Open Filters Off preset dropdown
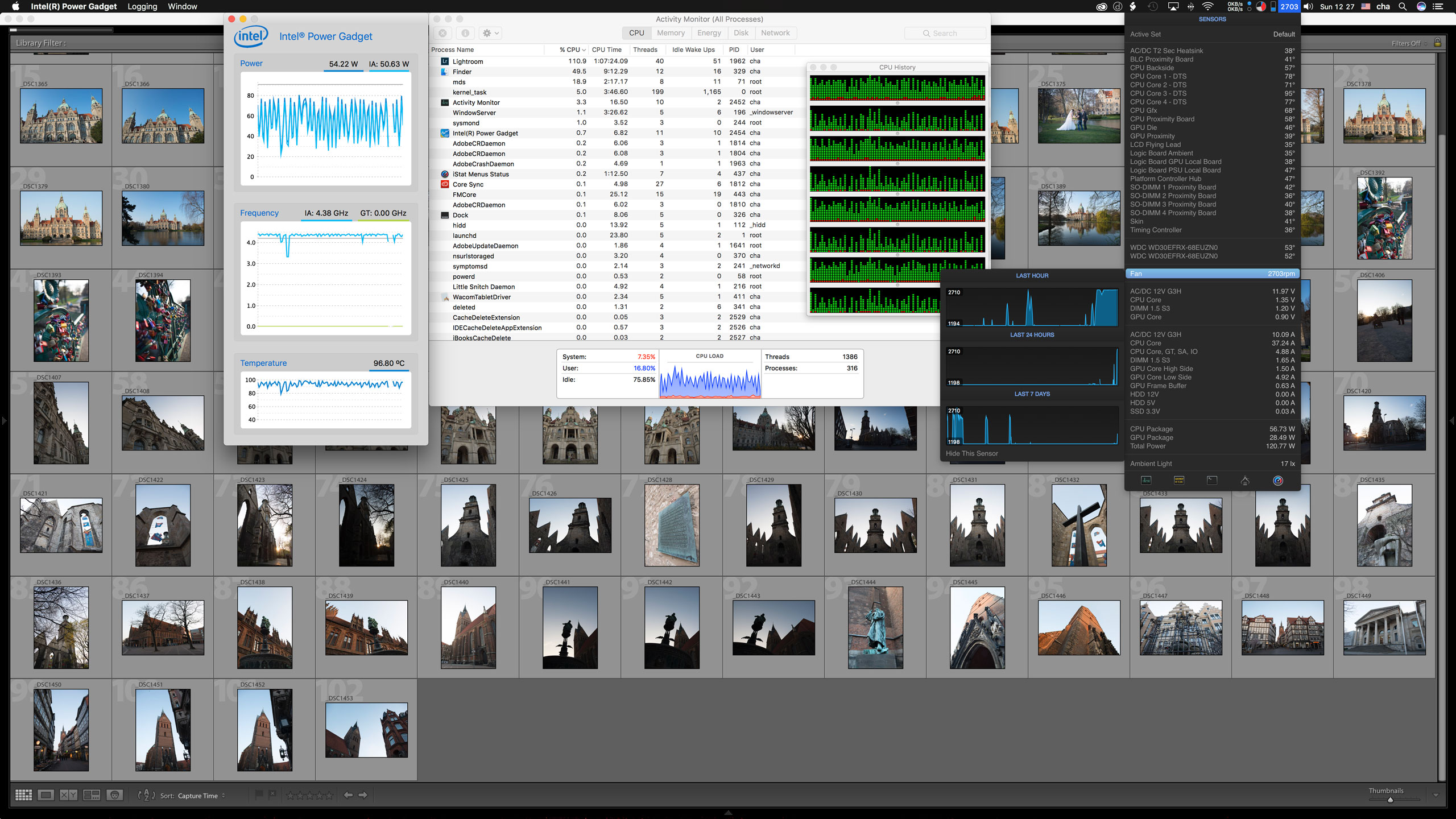The width and height of the screenshot is (1456, 819). (1409, 43)
